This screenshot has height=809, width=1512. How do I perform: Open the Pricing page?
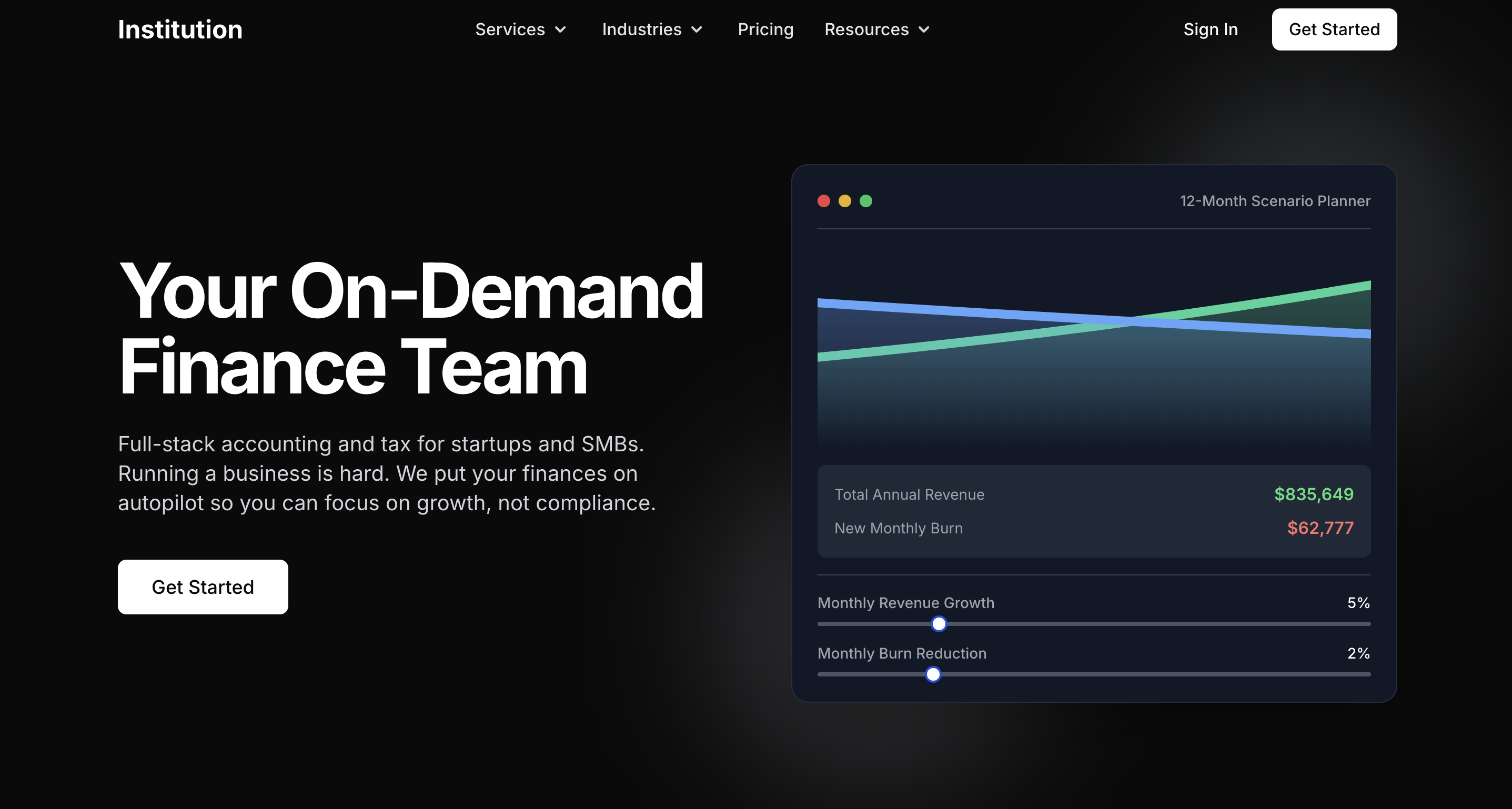[765, 29]
